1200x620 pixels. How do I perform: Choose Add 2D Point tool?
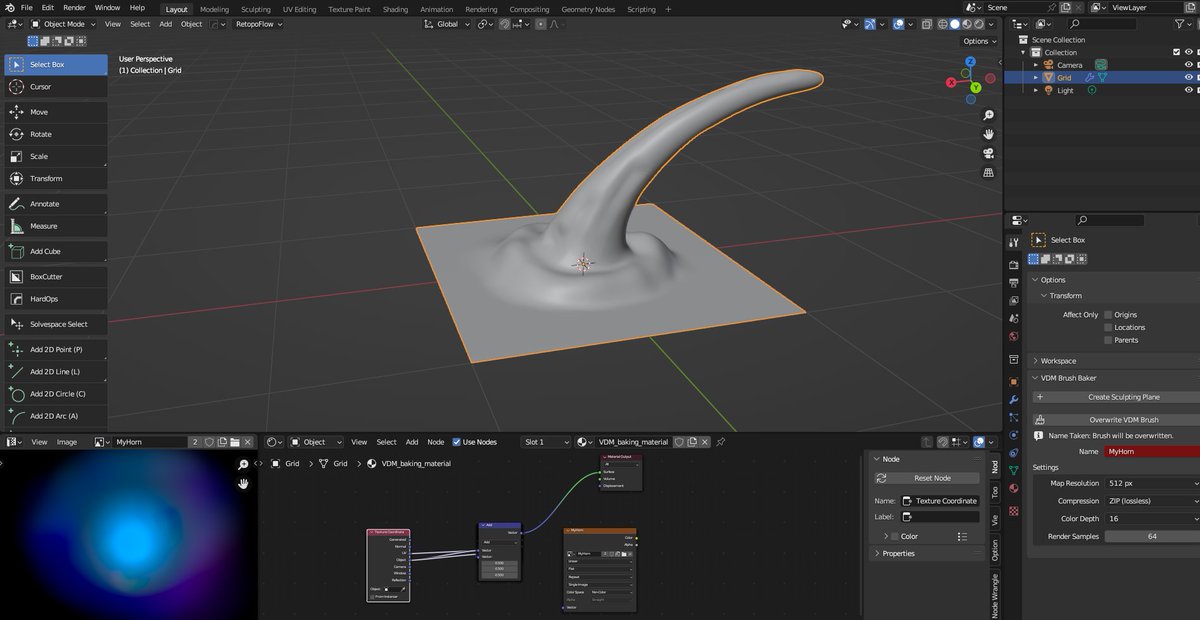(x=55, y=350)
